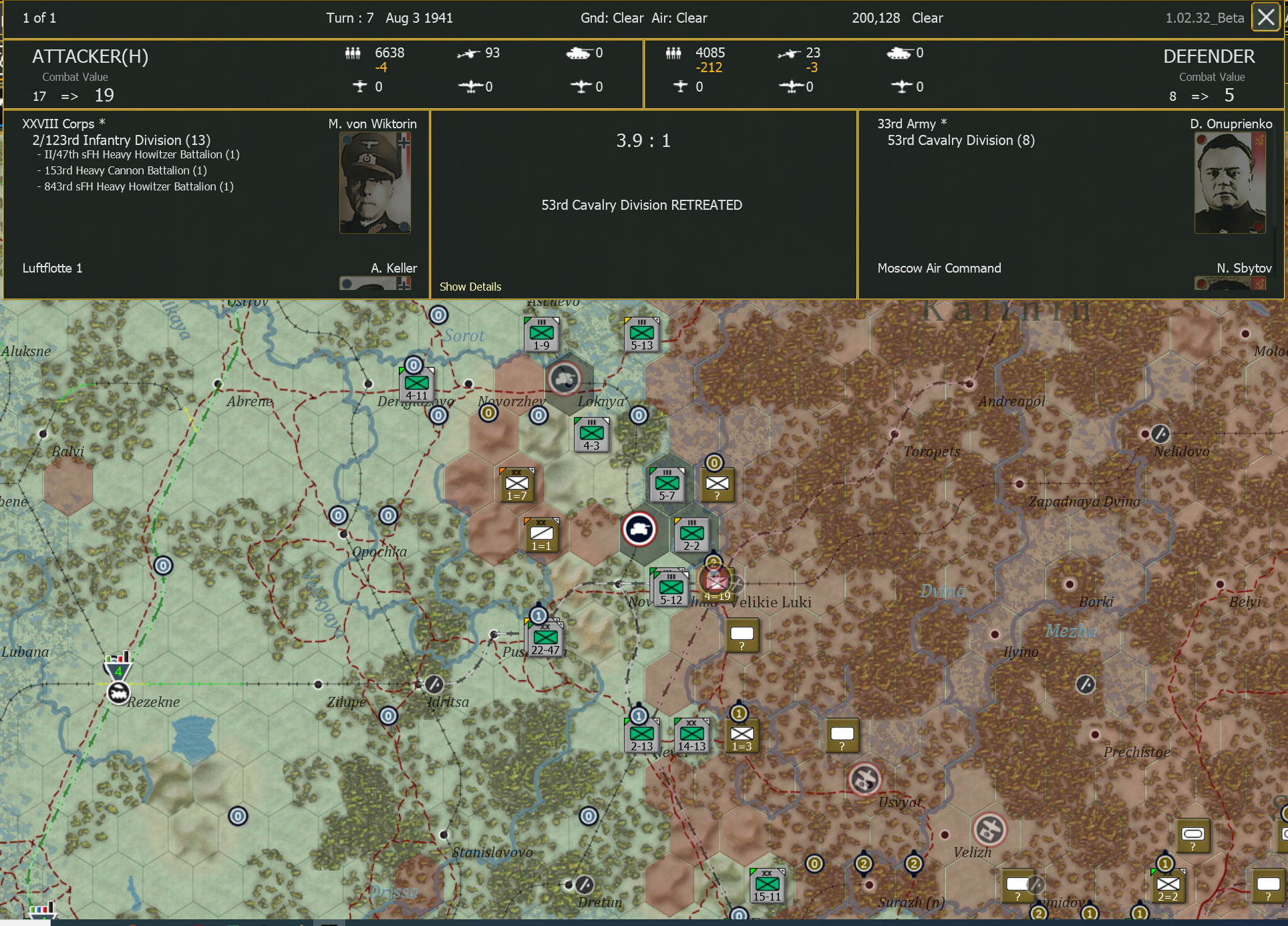Click 153rd Heavy Cannon Battalion entry
This screenshot has width=1288, height=926.
click(x=126, y=170)
